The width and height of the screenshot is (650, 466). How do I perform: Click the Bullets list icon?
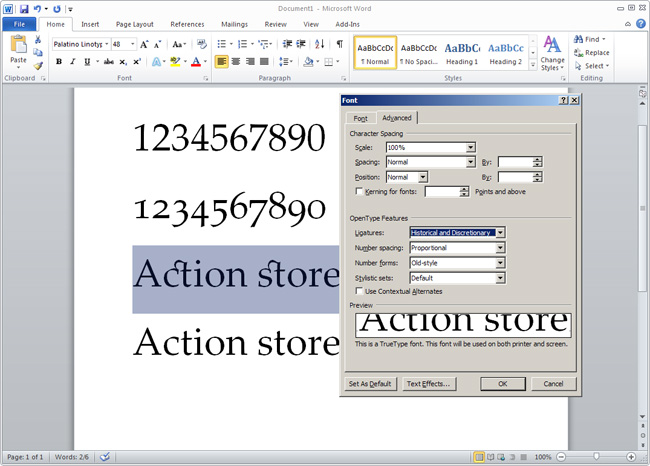point(222,44)
